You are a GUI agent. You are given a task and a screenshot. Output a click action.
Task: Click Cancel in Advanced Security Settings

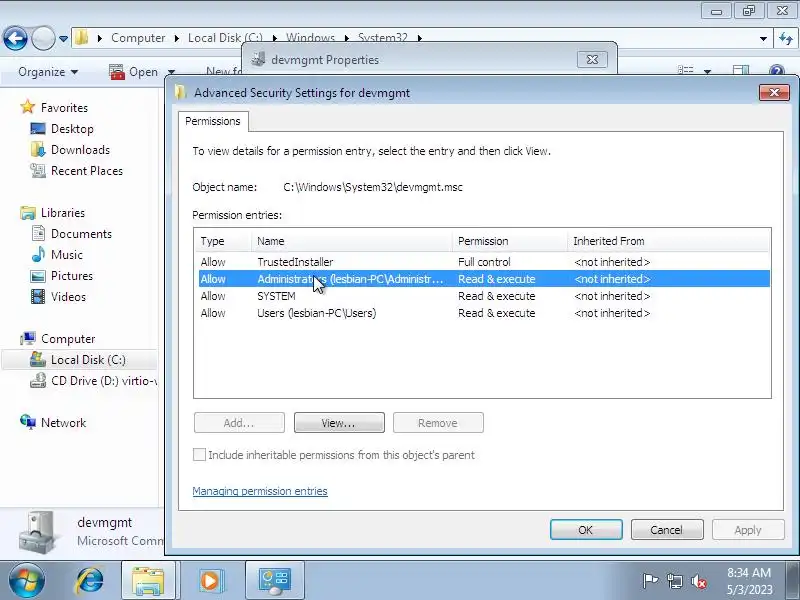tap(667, 530)
